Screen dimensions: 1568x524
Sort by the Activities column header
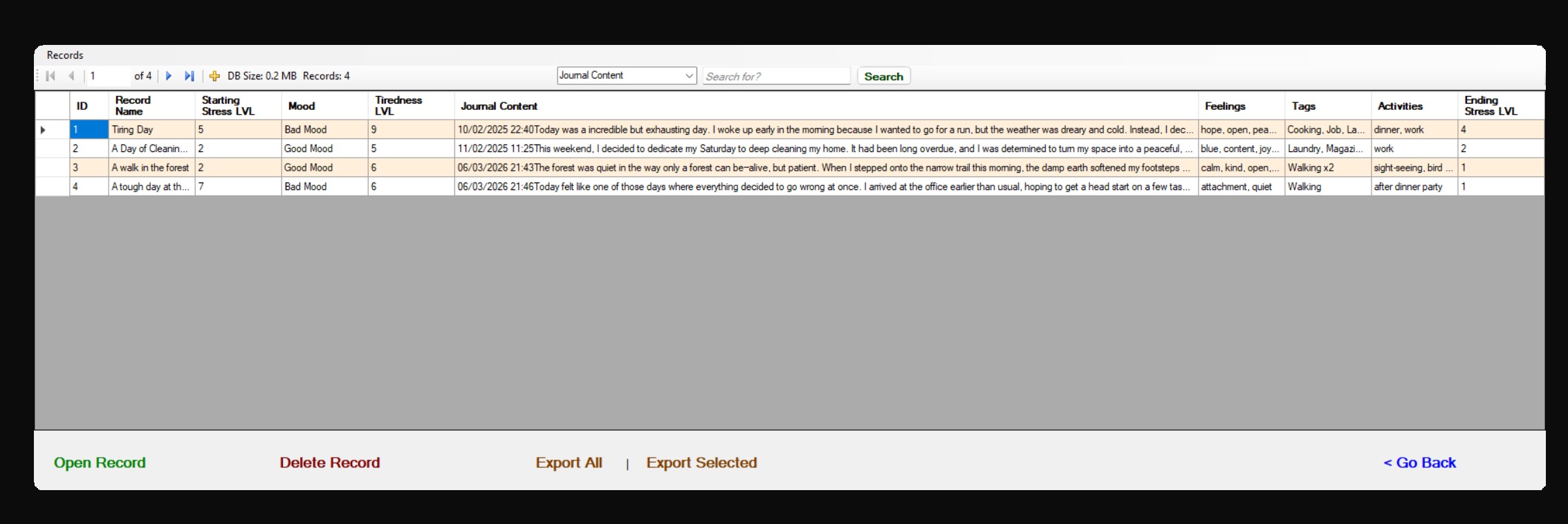pos(1414,106)
